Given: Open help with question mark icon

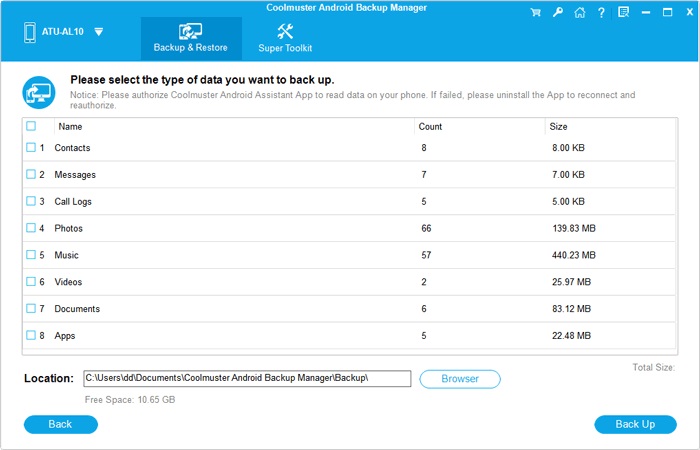Looking at the screenshot, I should (x=600, y=13).
